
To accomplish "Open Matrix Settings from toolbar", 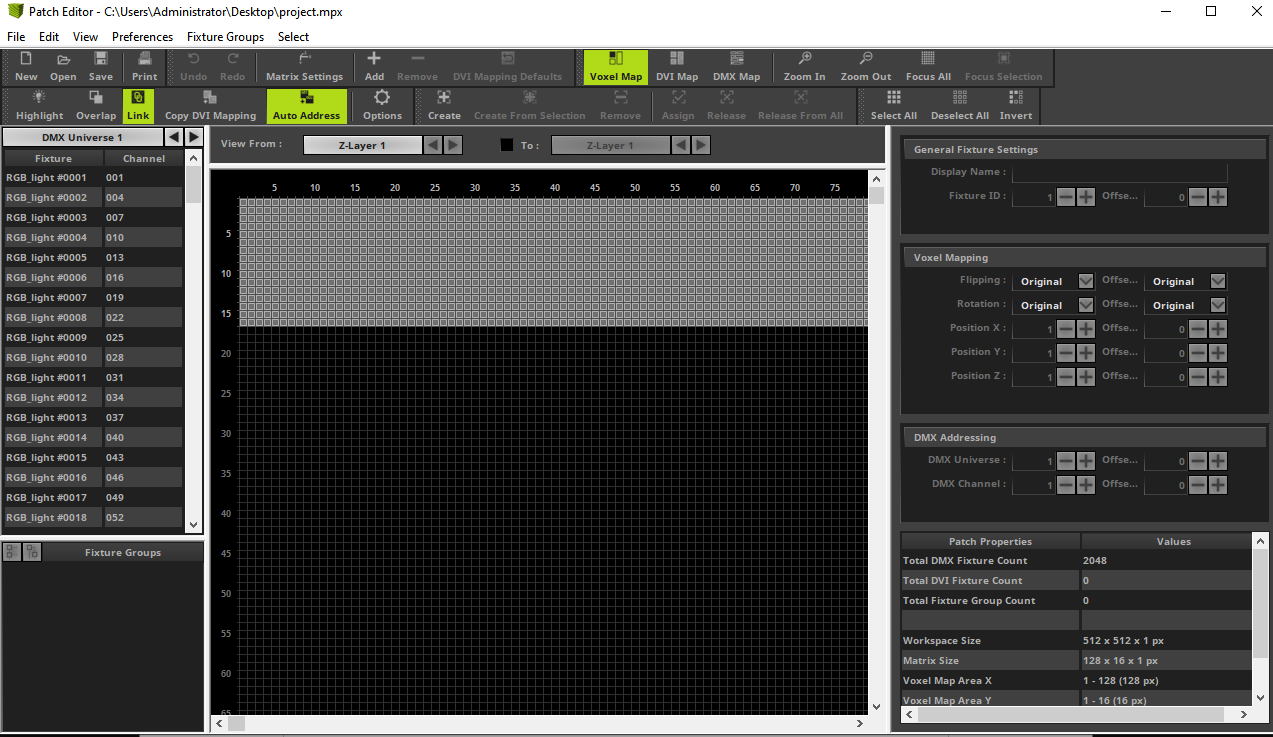I will (304, 67).
